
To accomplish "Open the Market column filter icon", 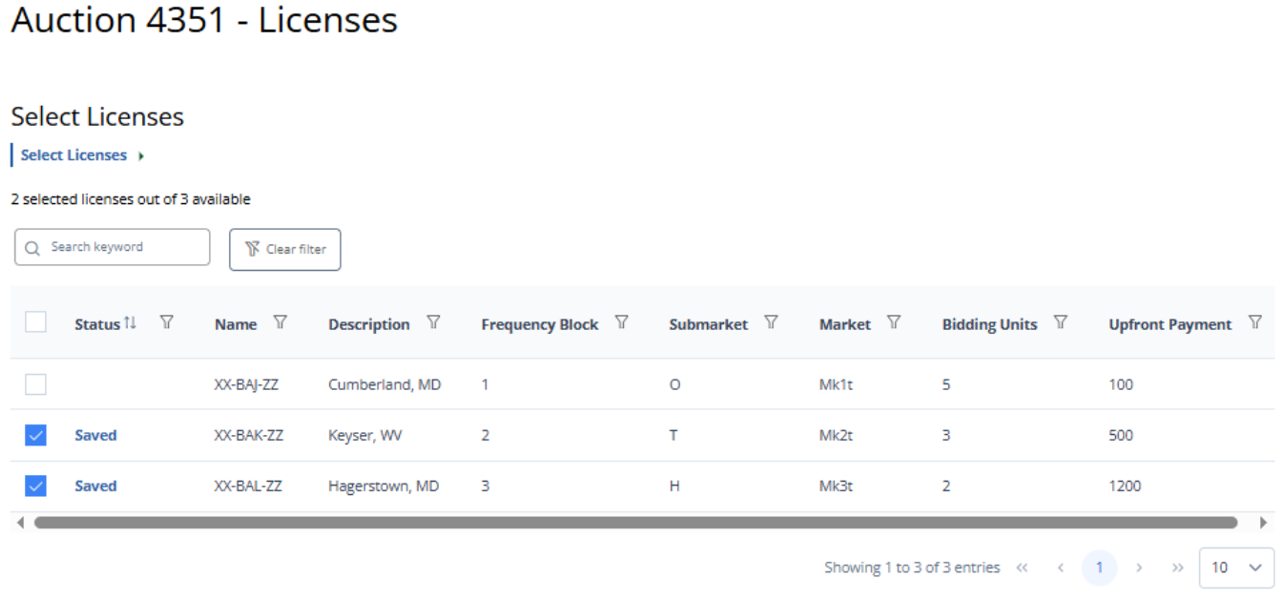I will pos(894,323).
